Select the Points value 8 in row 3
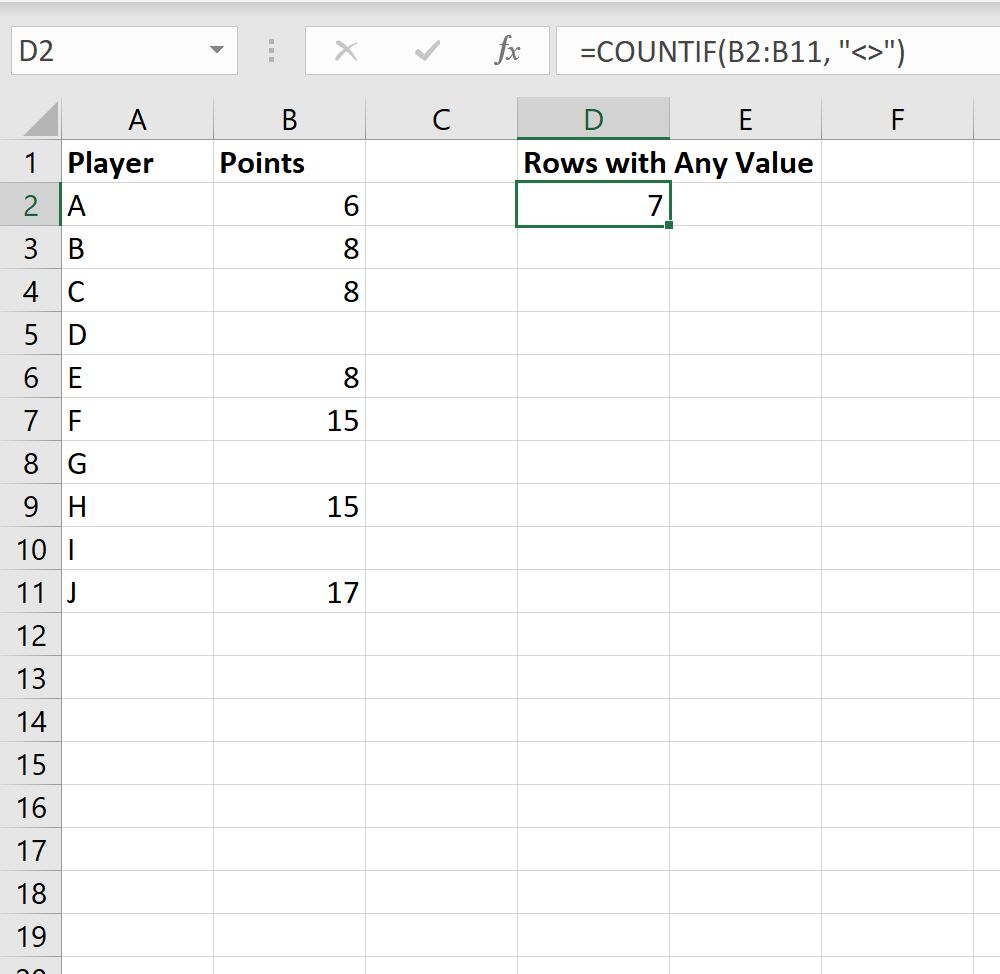The width and height of the screenshot is (1000, 974). 290,247
